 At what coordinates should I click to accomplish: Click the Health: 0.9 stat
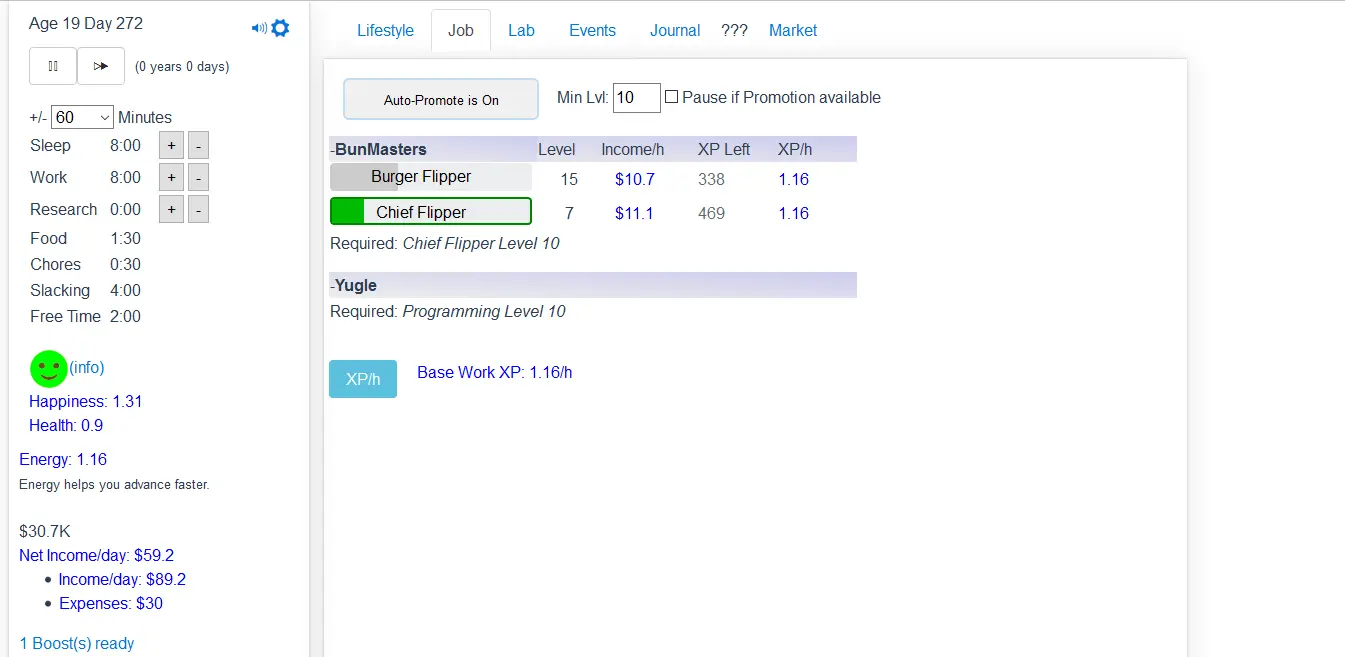point(66,425)
